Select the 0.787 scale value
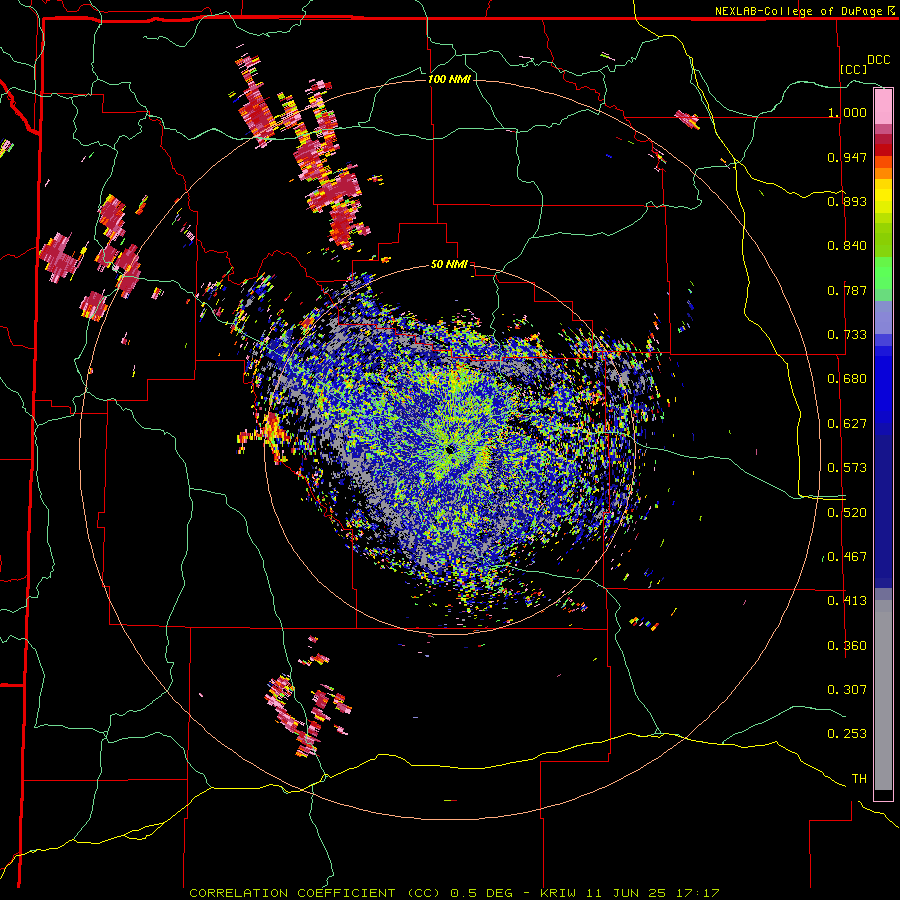Screen dimensions: 900x900 click(x=847, y=290)
